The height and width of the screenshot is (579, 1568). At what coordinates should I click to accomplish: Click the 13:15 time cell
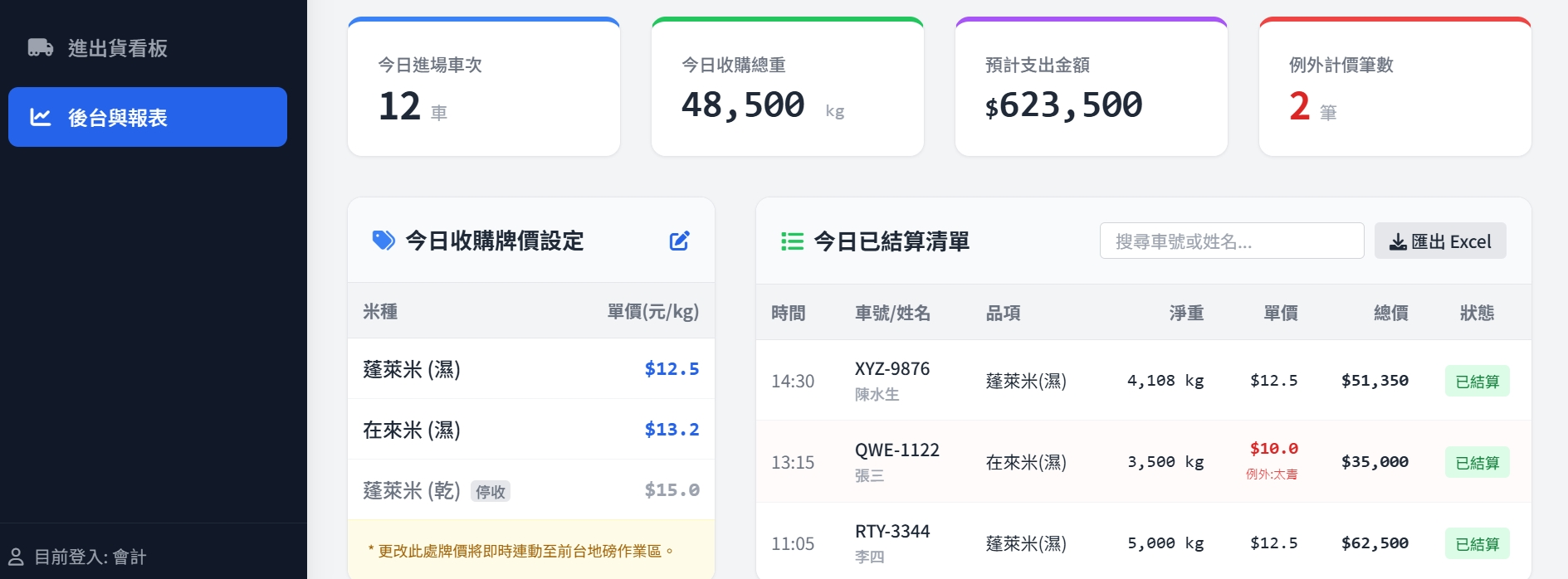pyautogui.click(x=793, y=462)
